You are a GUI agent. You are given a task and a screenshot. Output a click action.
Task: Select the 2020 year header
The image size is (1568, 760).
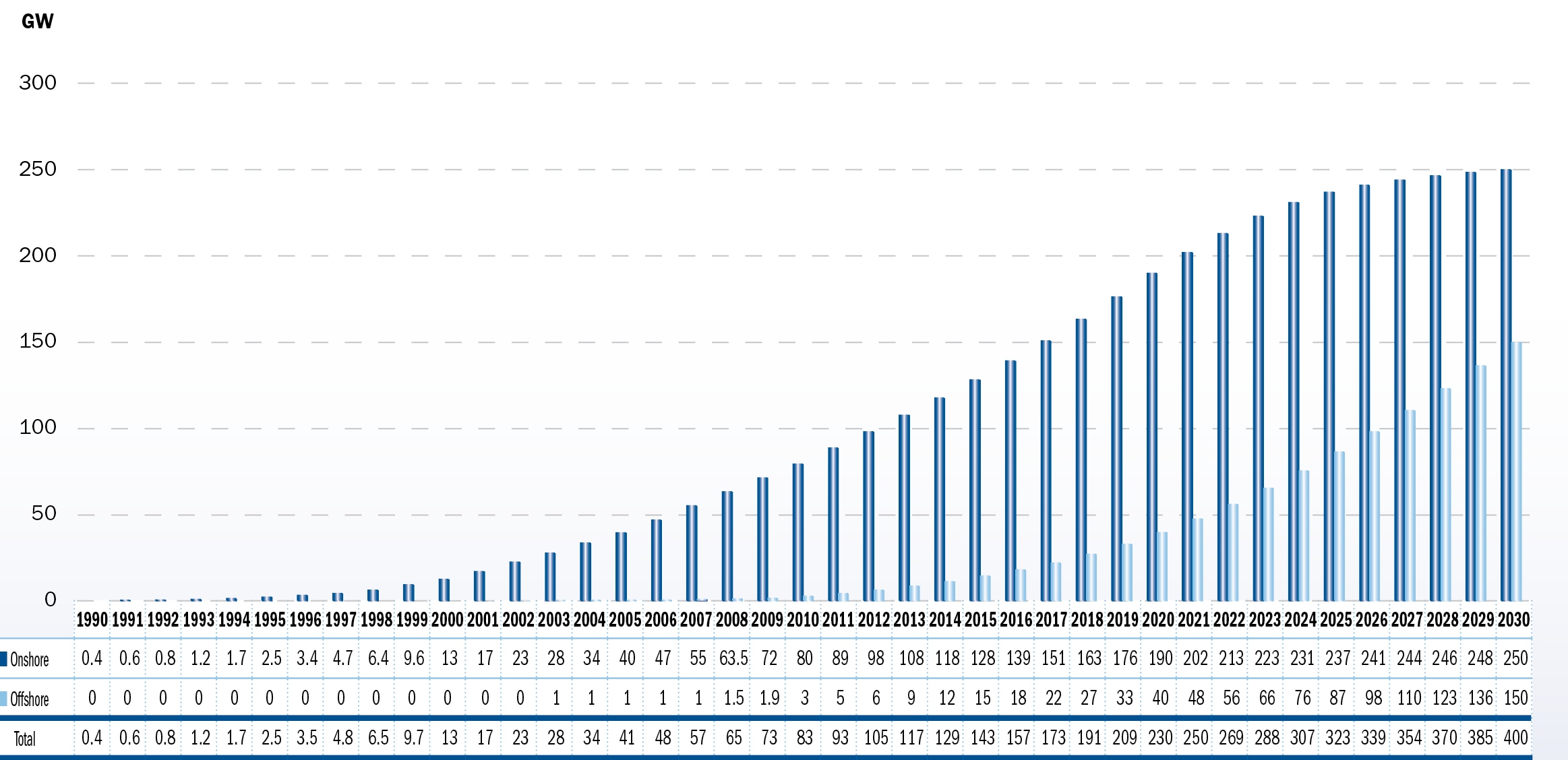[1159, 620]
